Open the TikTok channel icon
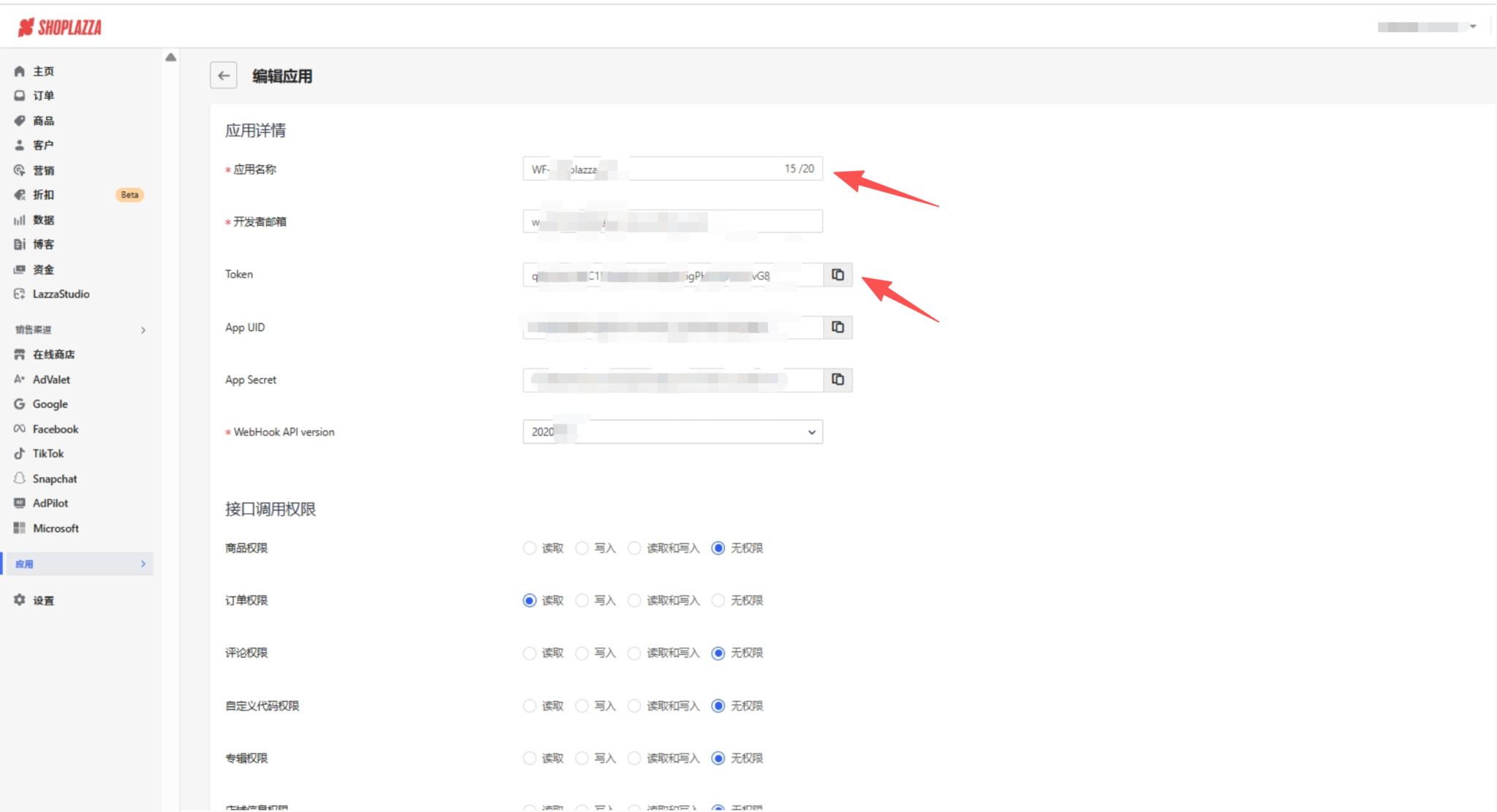The width and height of the screenshot is (1497, 812). tap(20, 454)
